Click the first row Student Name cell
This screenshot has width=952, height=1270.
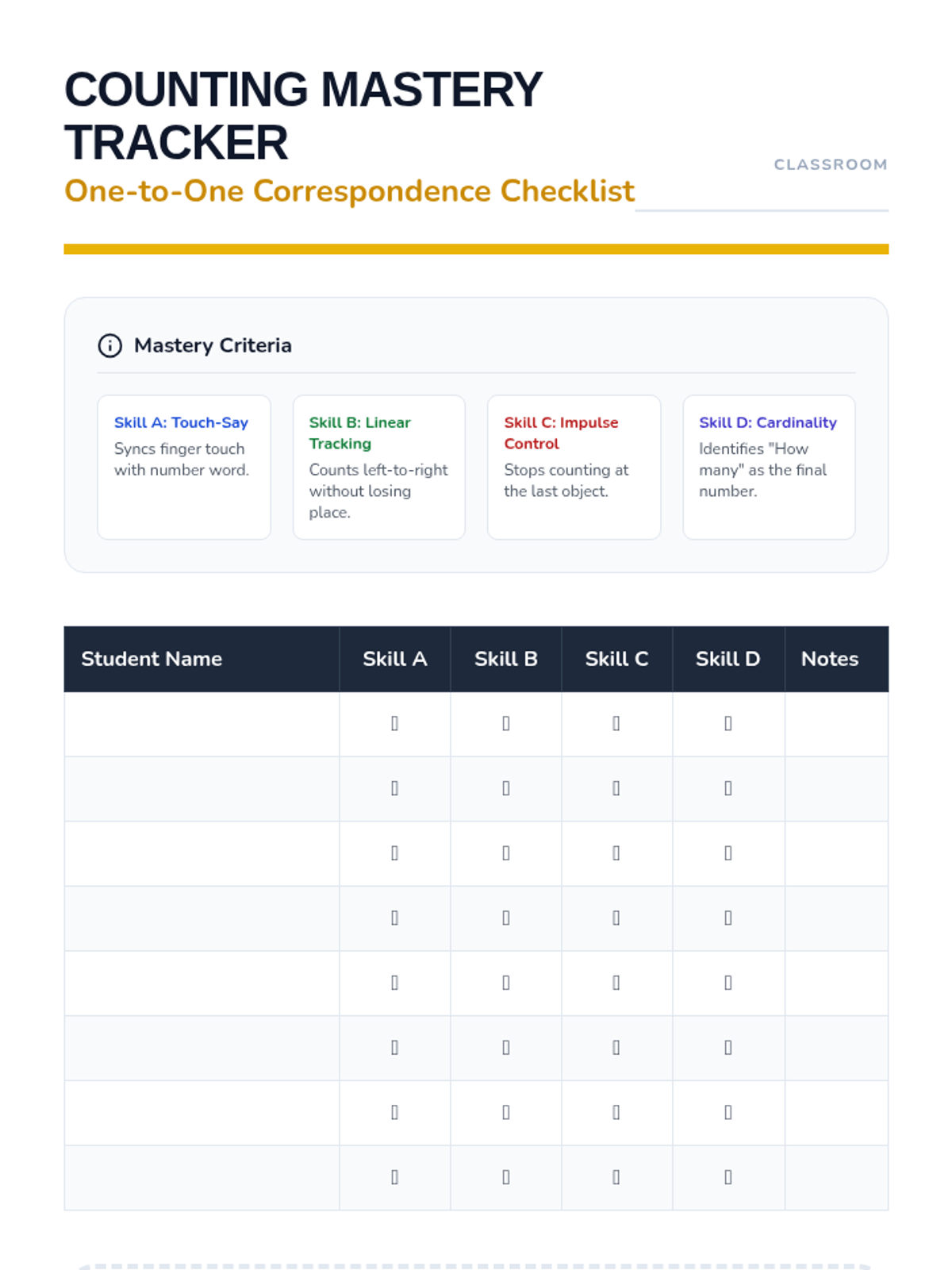tap(202, 724)
